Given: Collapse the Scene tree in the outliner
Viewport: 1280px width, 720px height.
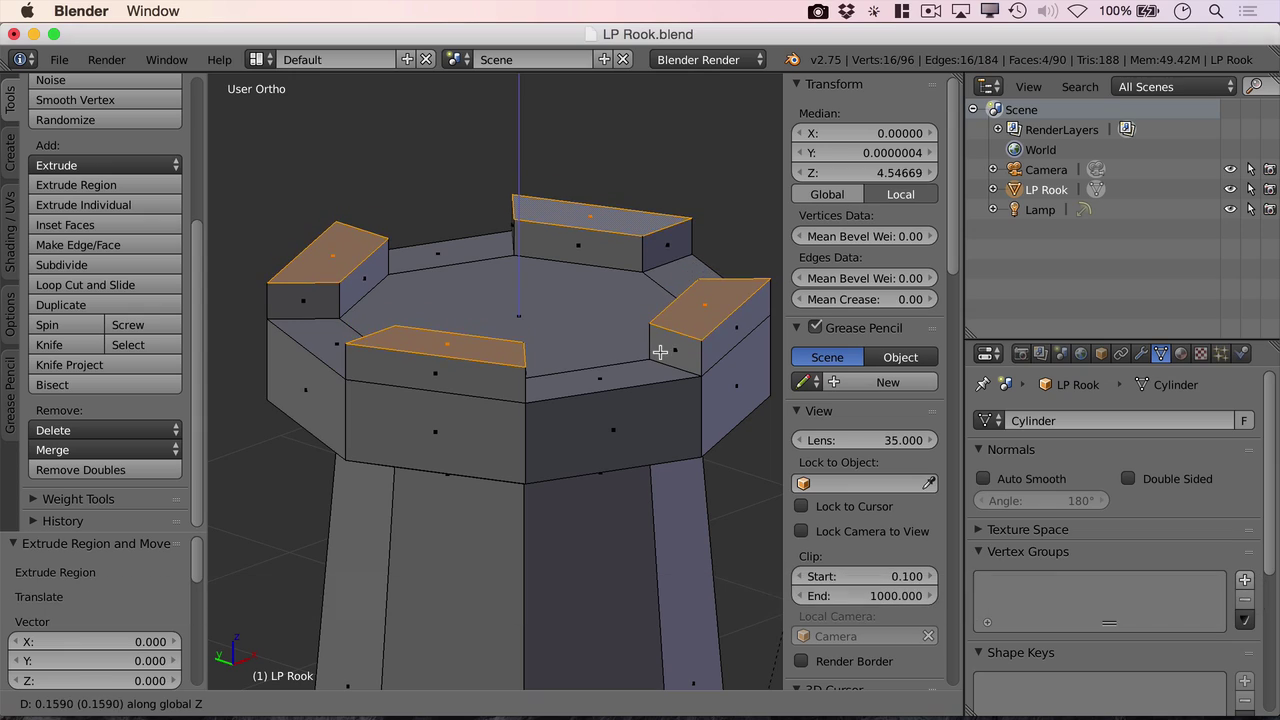Looking at the screenshot, I should pos(973,110).
